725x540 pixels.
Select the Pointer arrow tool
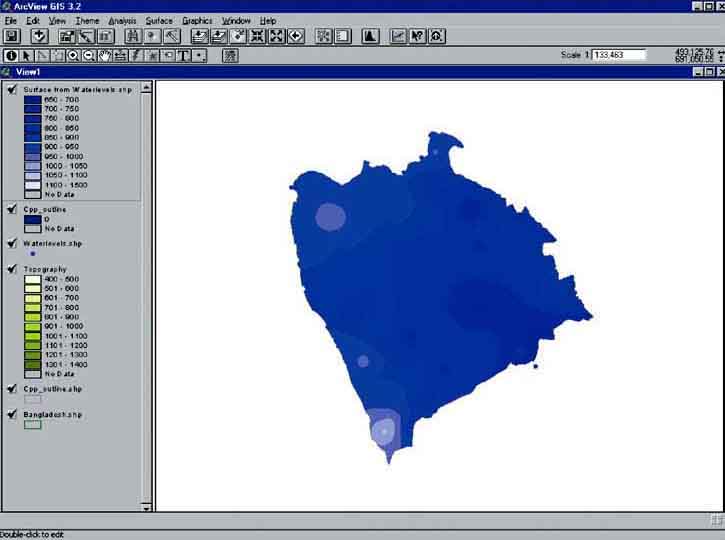point(27,56)
